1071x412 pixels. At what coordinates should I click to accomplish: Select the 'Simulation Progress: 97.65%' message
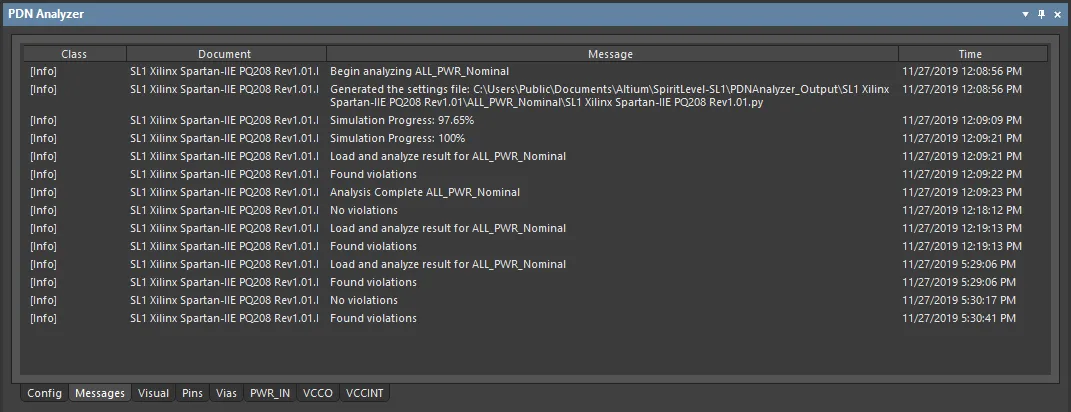pyautogui.click(x=402, y=120)
